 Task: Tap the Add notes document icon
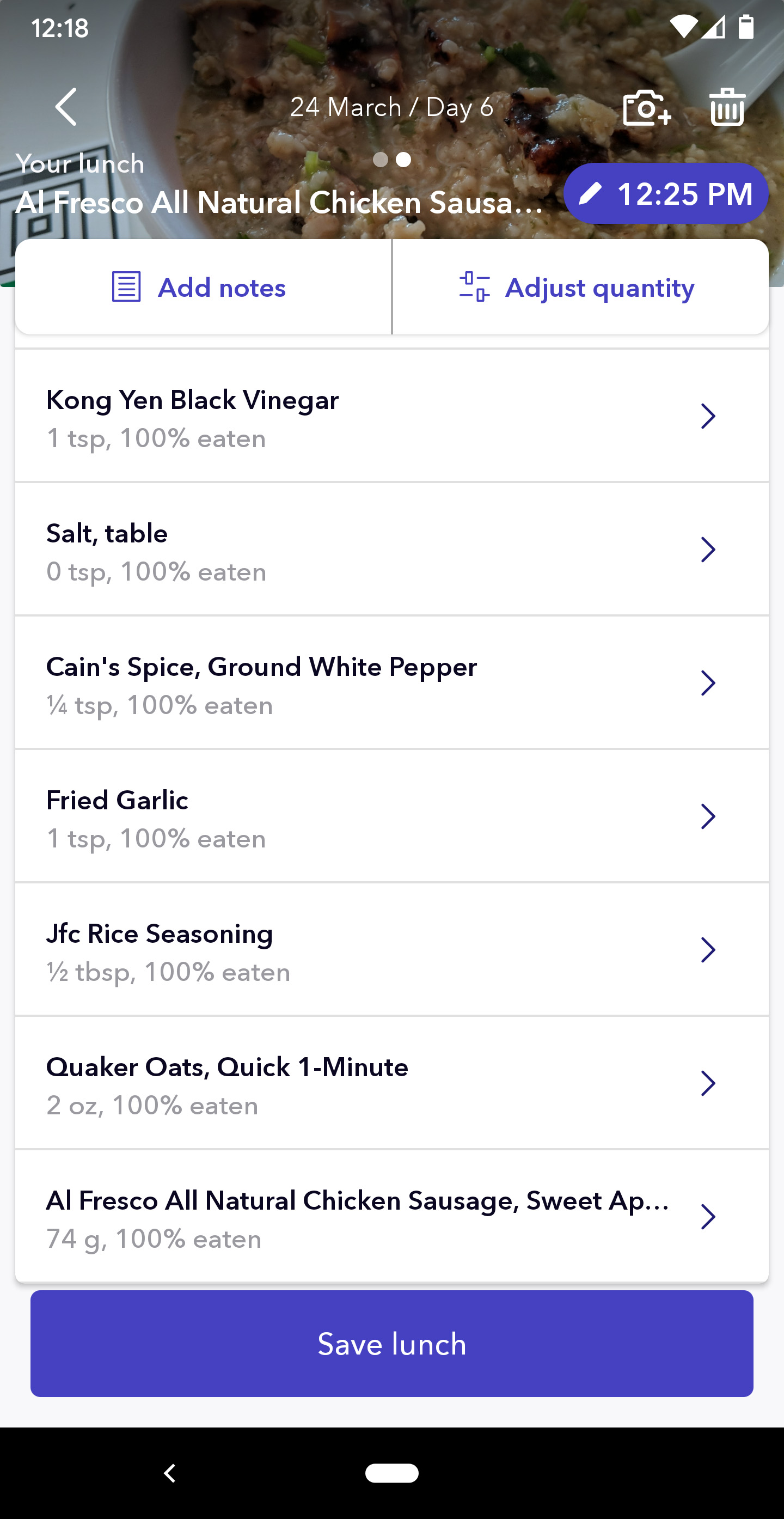point(126,287)
